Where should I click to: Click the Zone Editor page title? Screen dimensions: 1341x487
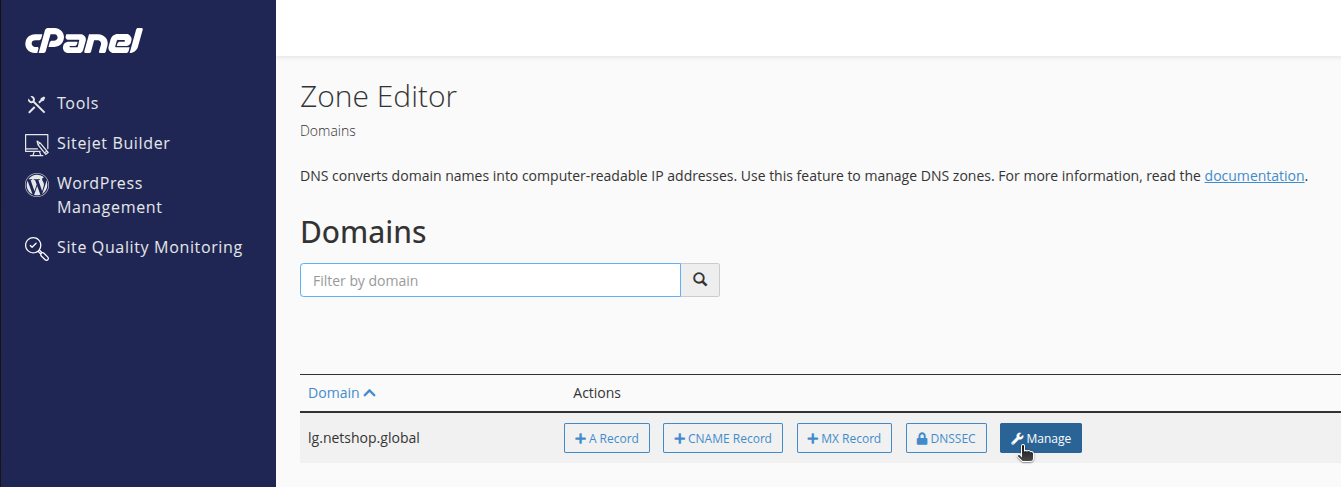[x=378, y=97]
